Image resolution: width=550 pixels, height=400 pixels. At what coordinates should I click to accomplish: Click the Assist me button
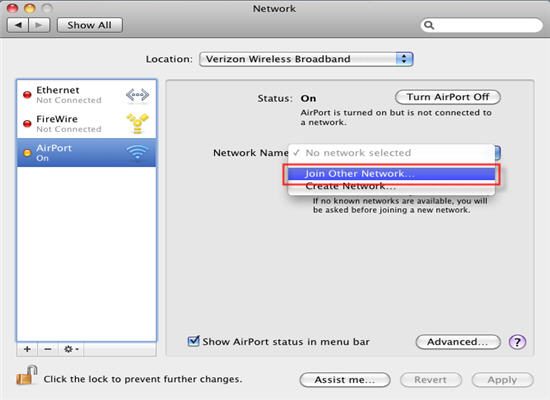(345, 380)
